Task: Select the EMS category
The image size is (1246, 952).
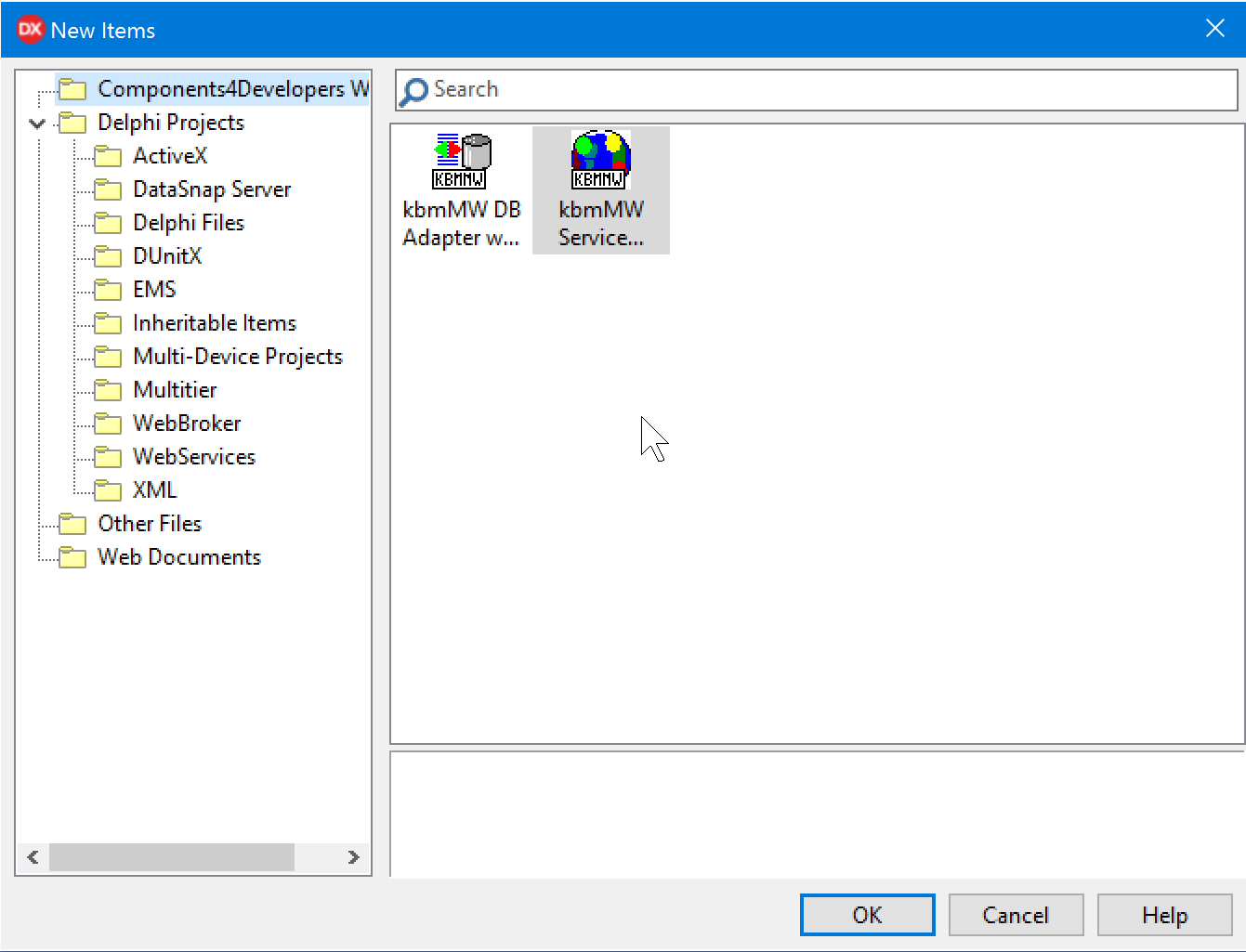Action: coord(154,290)
